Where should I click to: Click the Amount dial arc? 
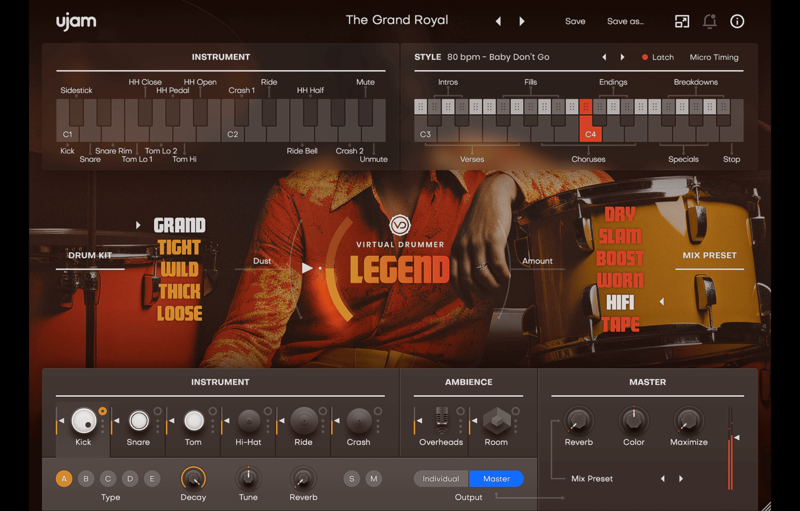coord(504,268)
